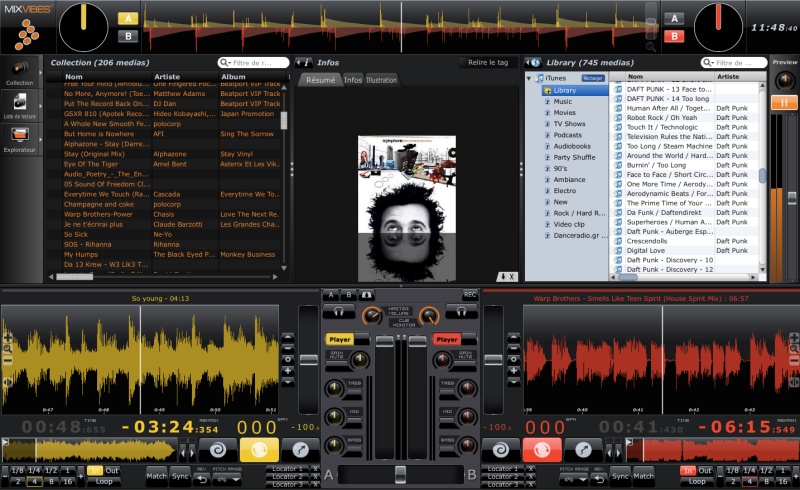Toggle the yellow In loop button
The image size is (800, 490).
point(94,470)
